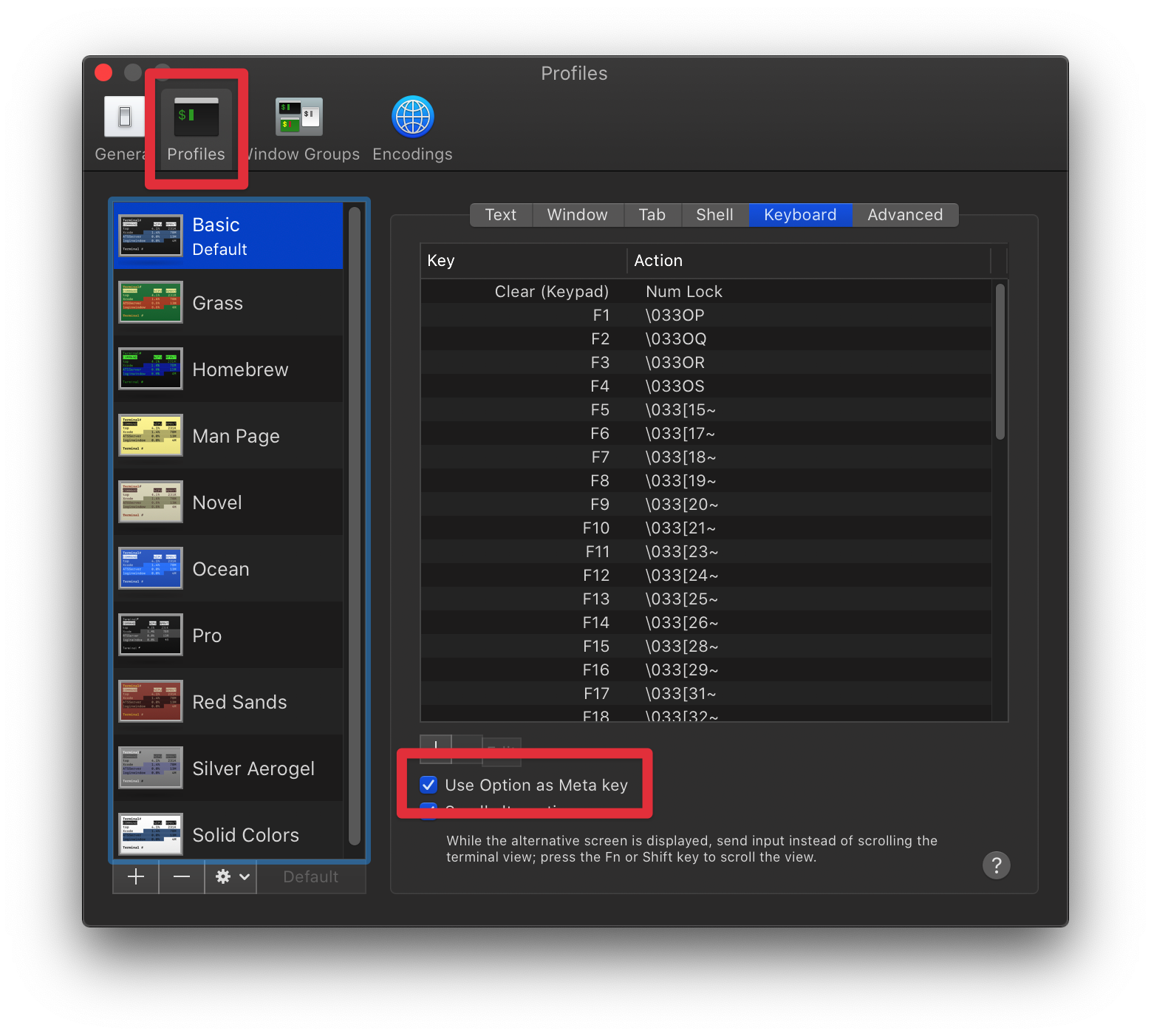Switch to the Text tab
The height and width of the screenshot is (1036, 1151).
[x=501, y=215]
